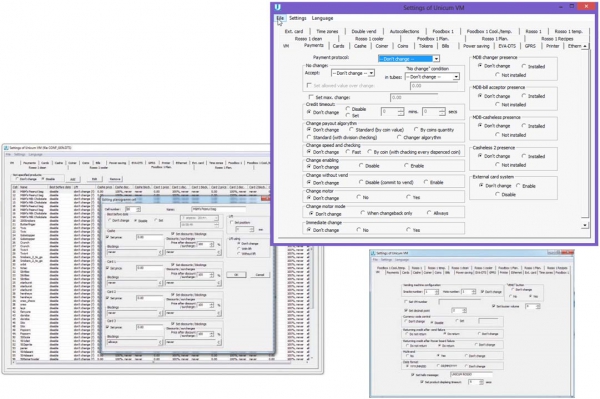Click the Unicum U logo icon
Screen dimensions: 600x399
[277, 7]
